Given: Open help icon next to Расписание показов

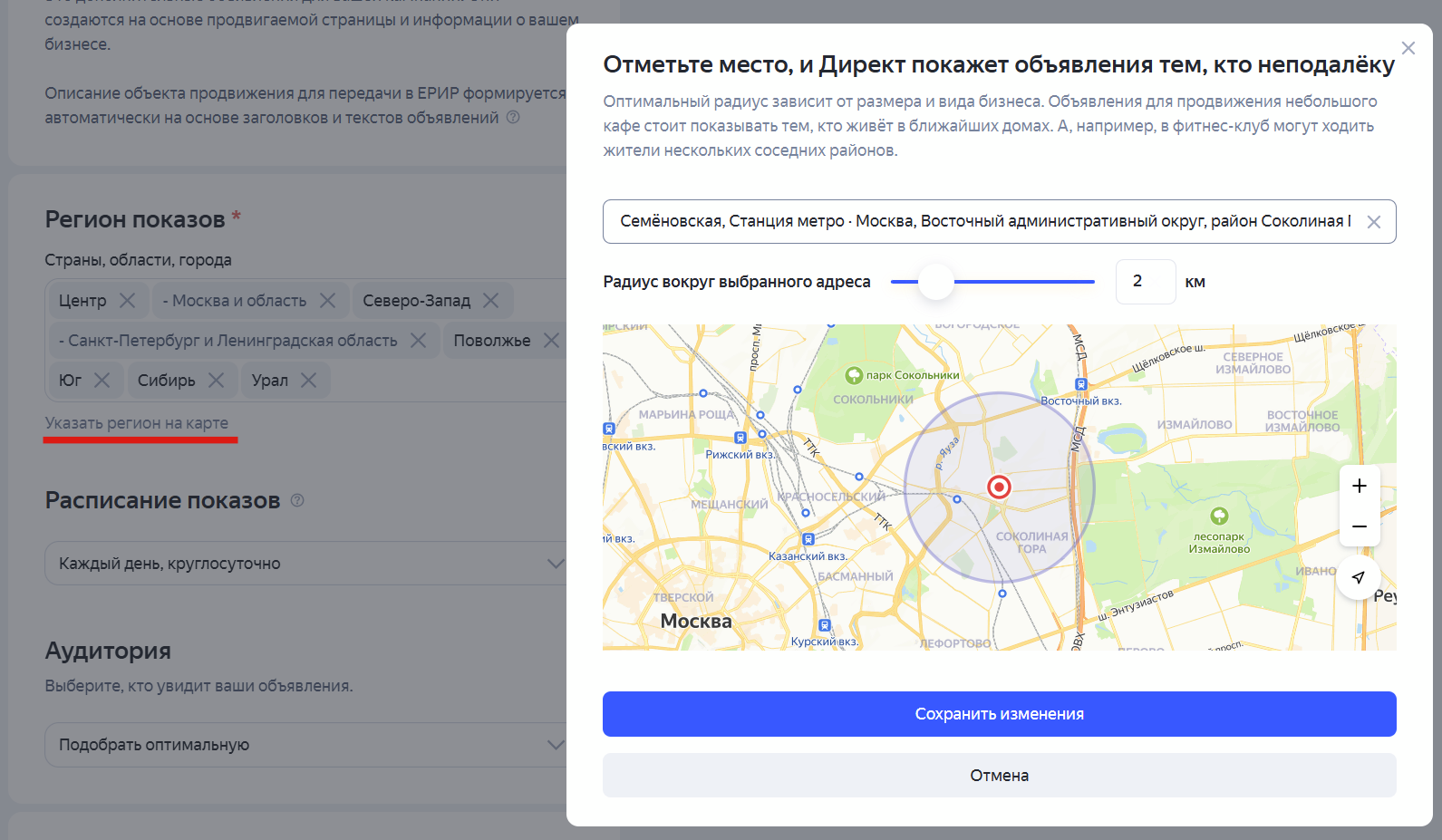Looking at the screenshot, I should tap(297, 500).
